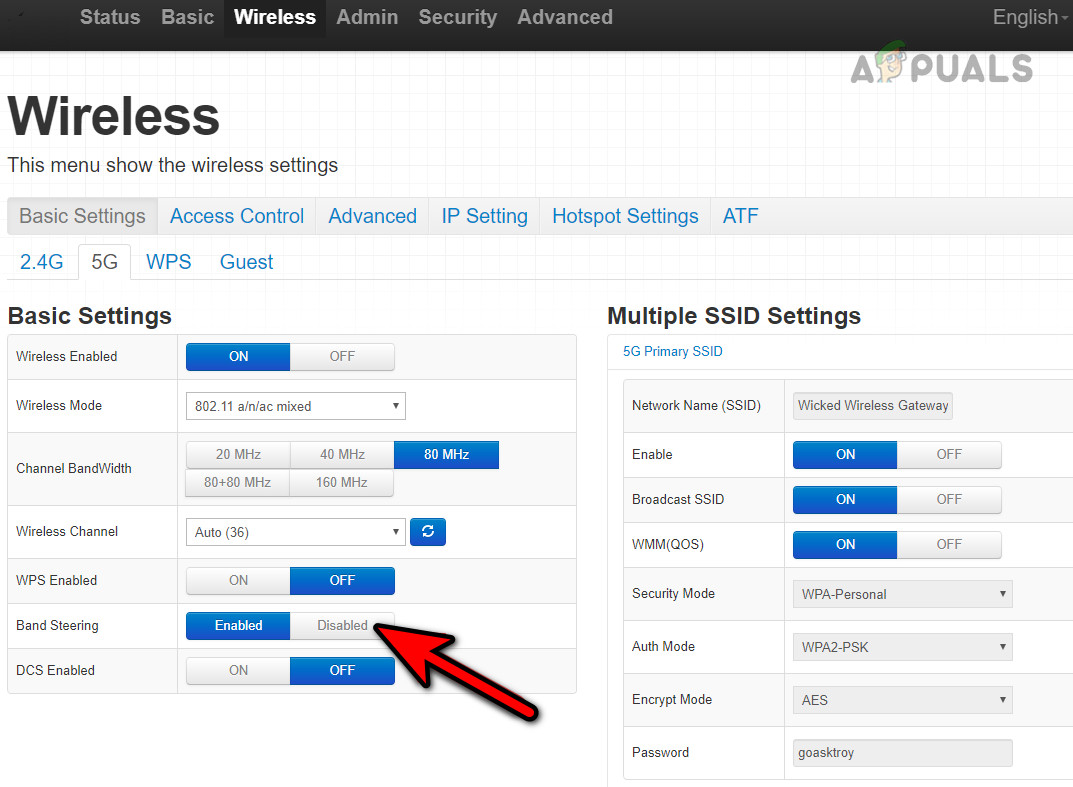Turn off Broadcast SSID
This screenshot has width=1073, height=787.
pos(948,499)
